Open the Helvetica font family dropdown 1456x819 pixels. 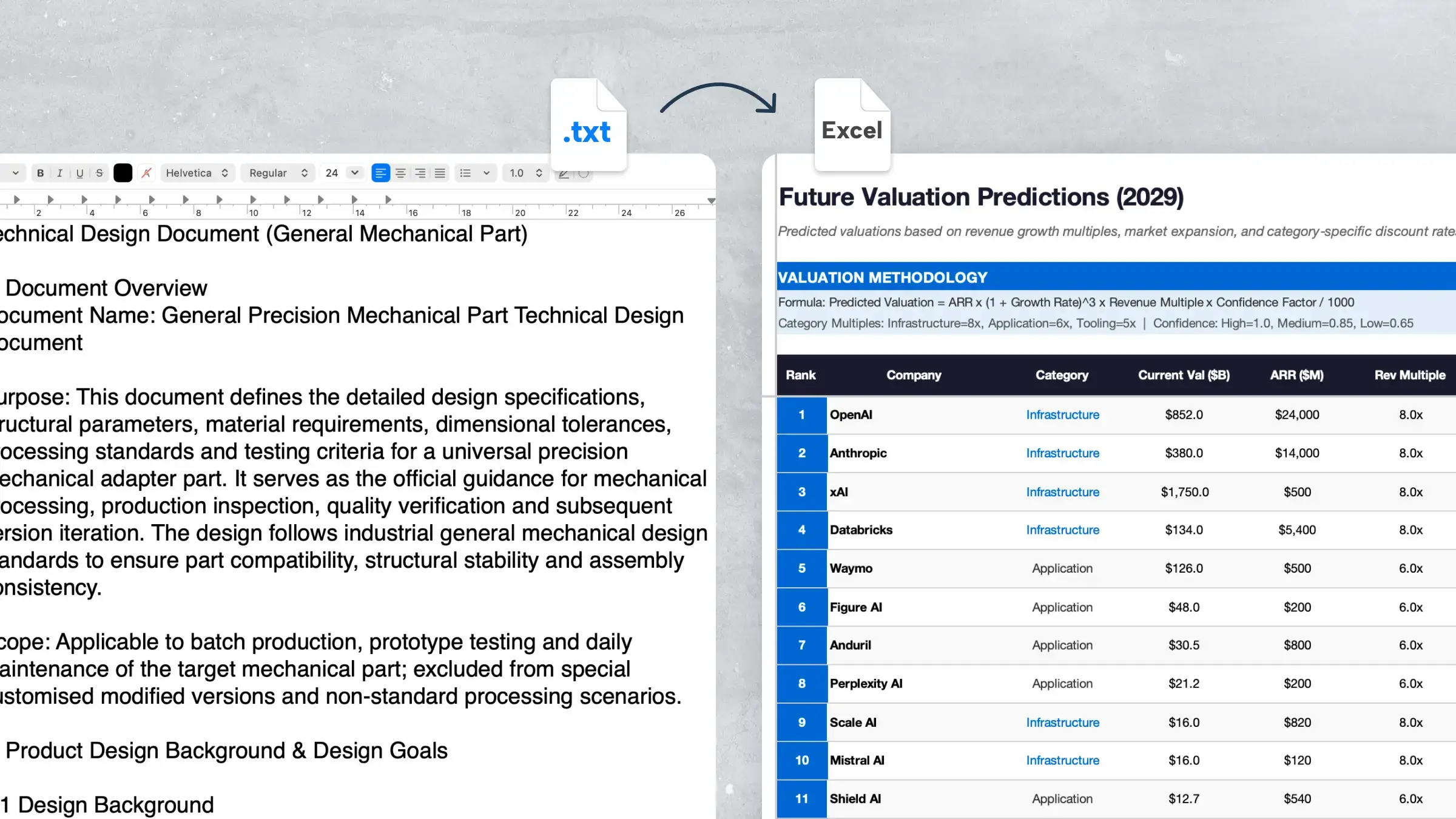(x=197, y=173)
